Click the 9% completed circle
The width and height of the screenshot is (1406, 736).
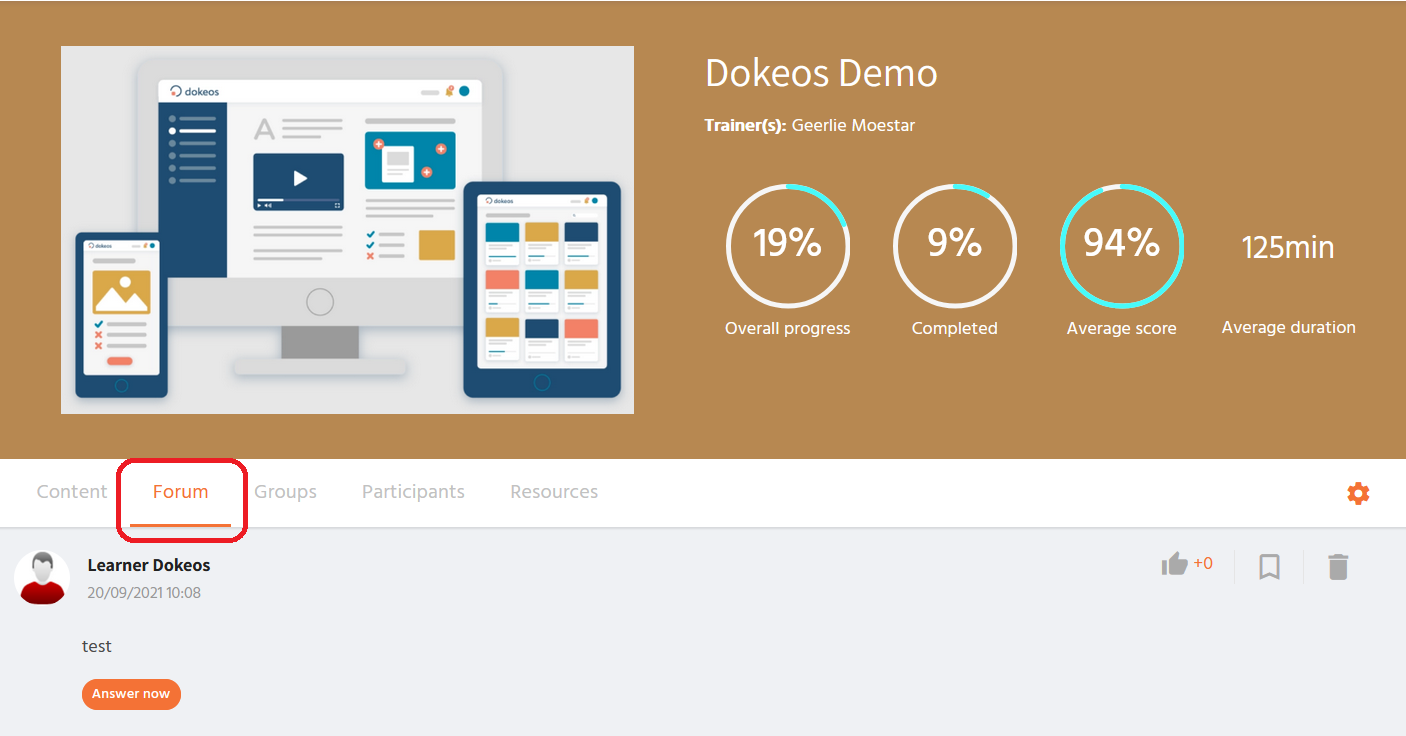(x=955, y=245)
